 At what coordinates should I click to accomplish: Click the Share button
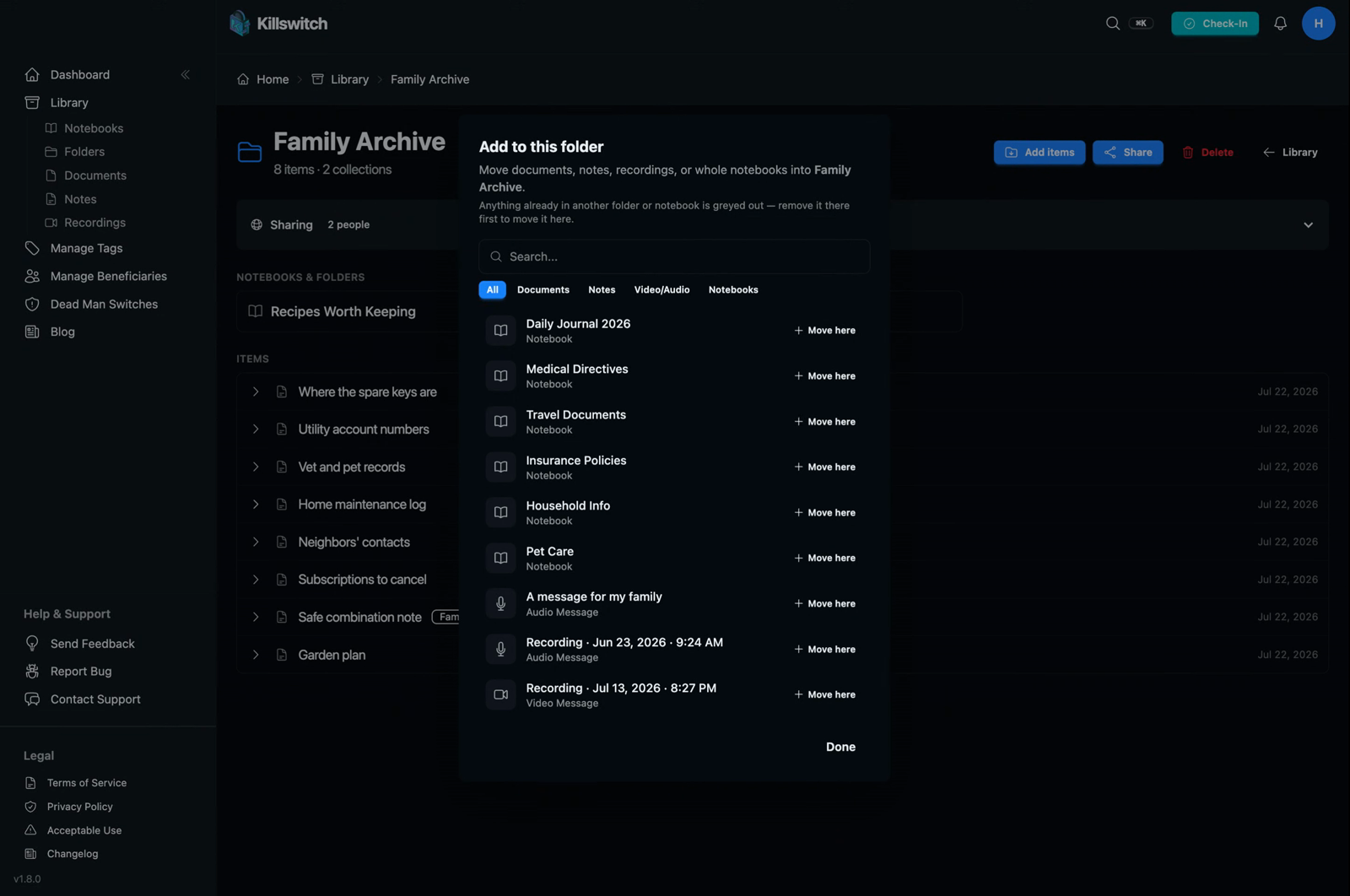pos(1127,153)
